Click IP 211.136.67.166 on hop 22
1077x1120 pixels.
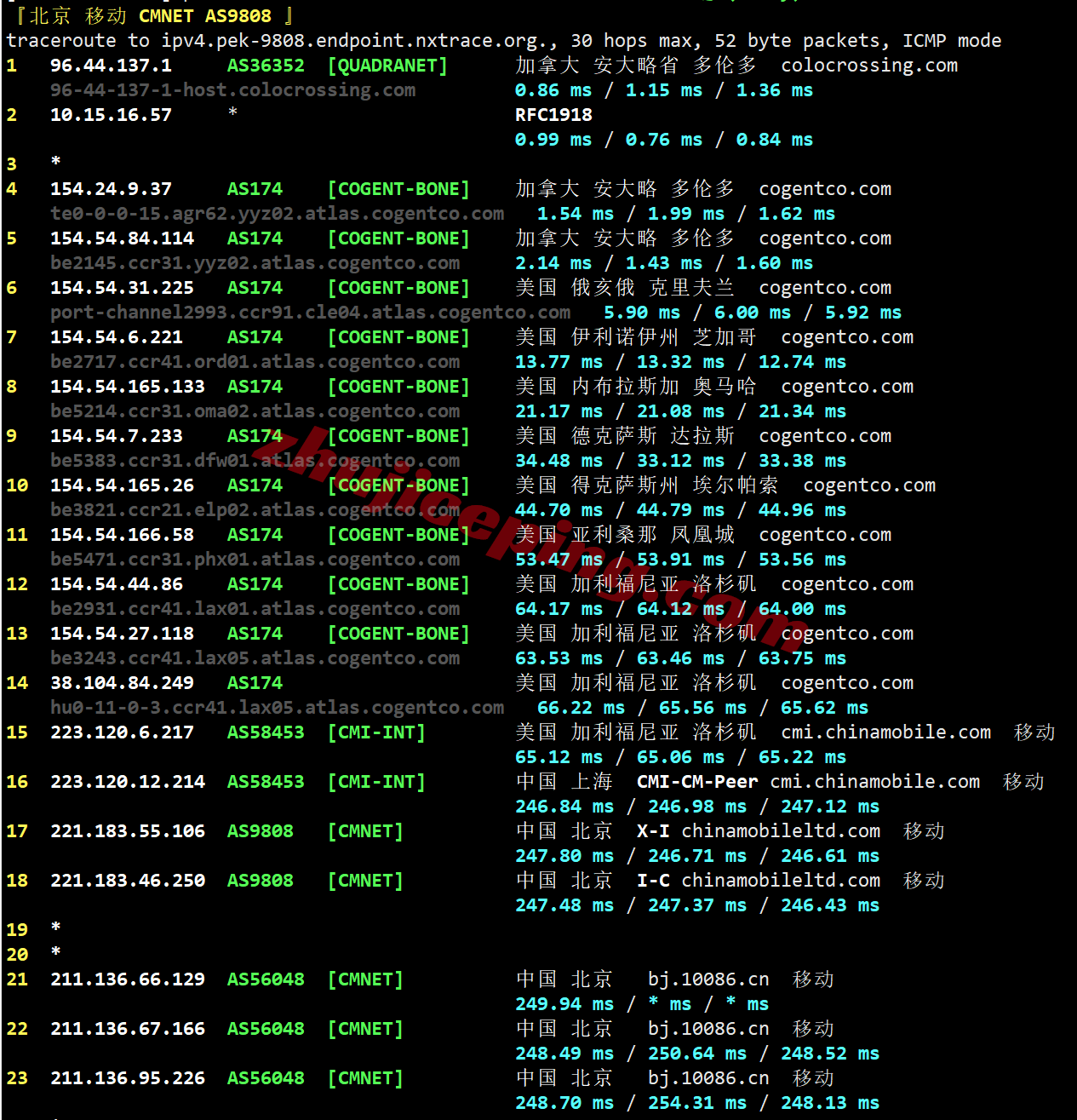(128, 1029)
